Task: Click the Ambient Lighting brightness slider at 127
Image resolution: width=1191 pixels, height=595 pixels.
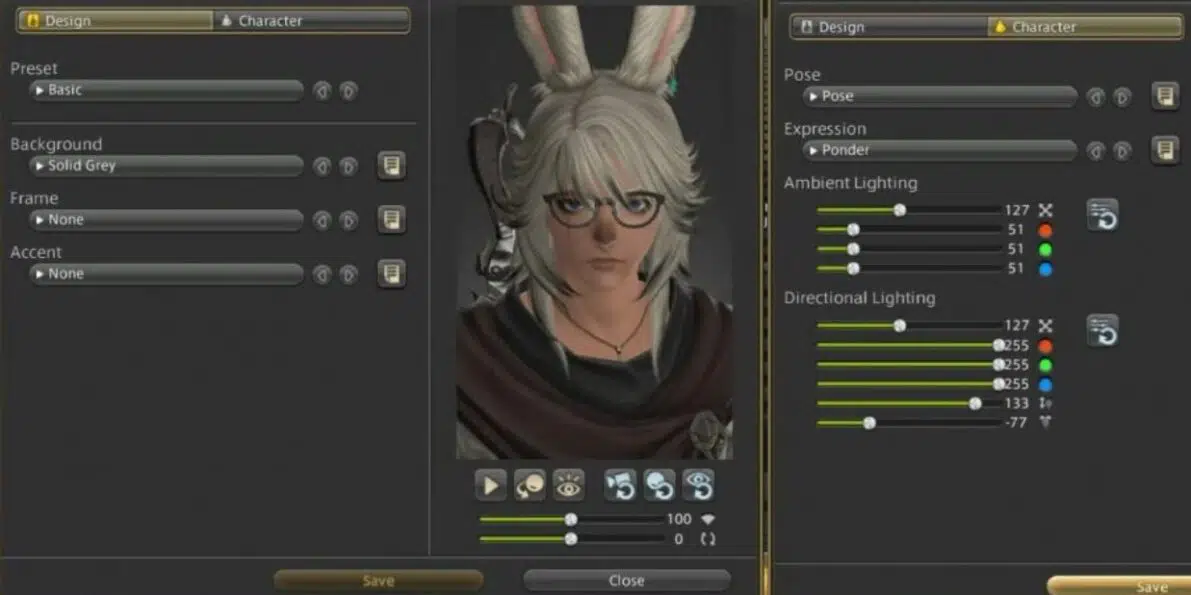Action: (x=899, y=210)
